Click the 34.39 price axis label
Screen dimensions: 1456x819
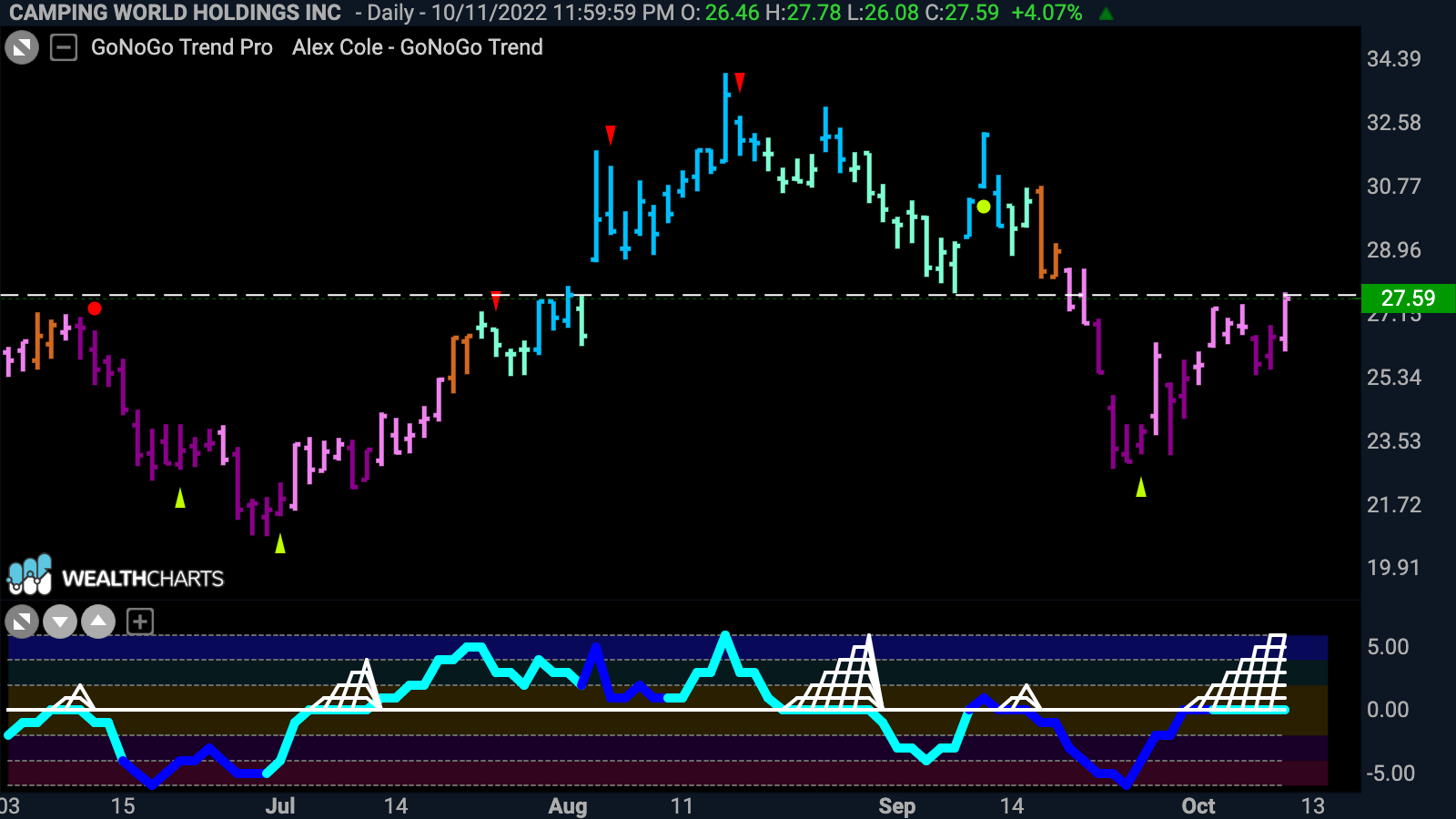[x=1393, y=59]
